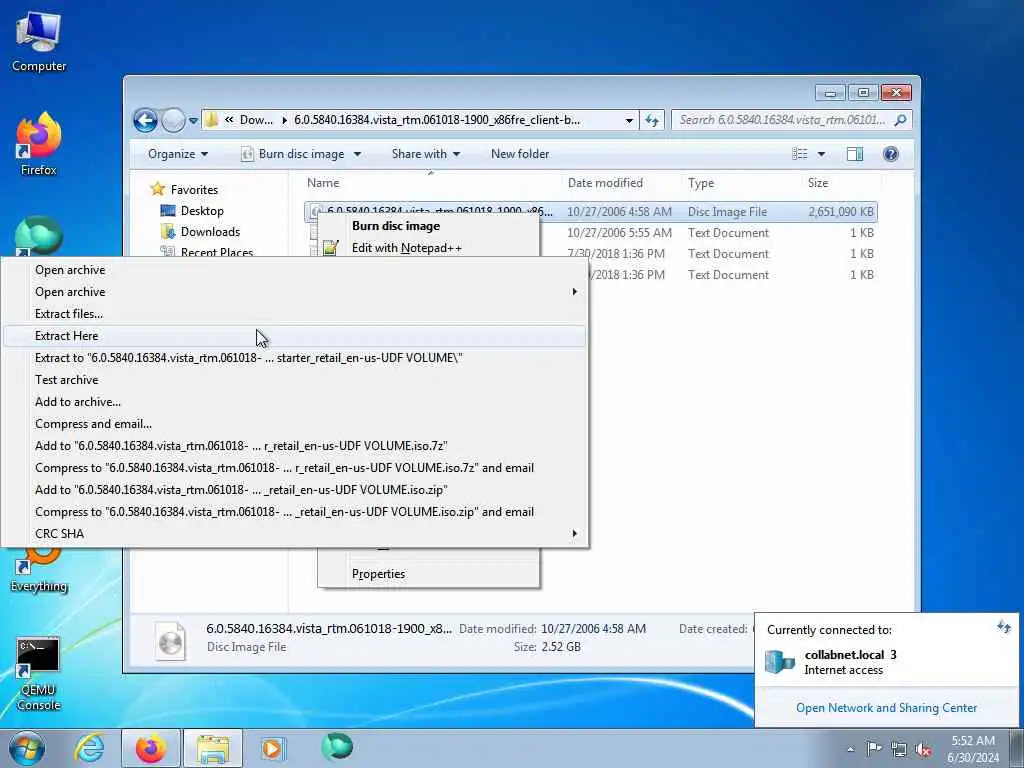Click the magnifier icon in search box

click(x=900, y=120)
